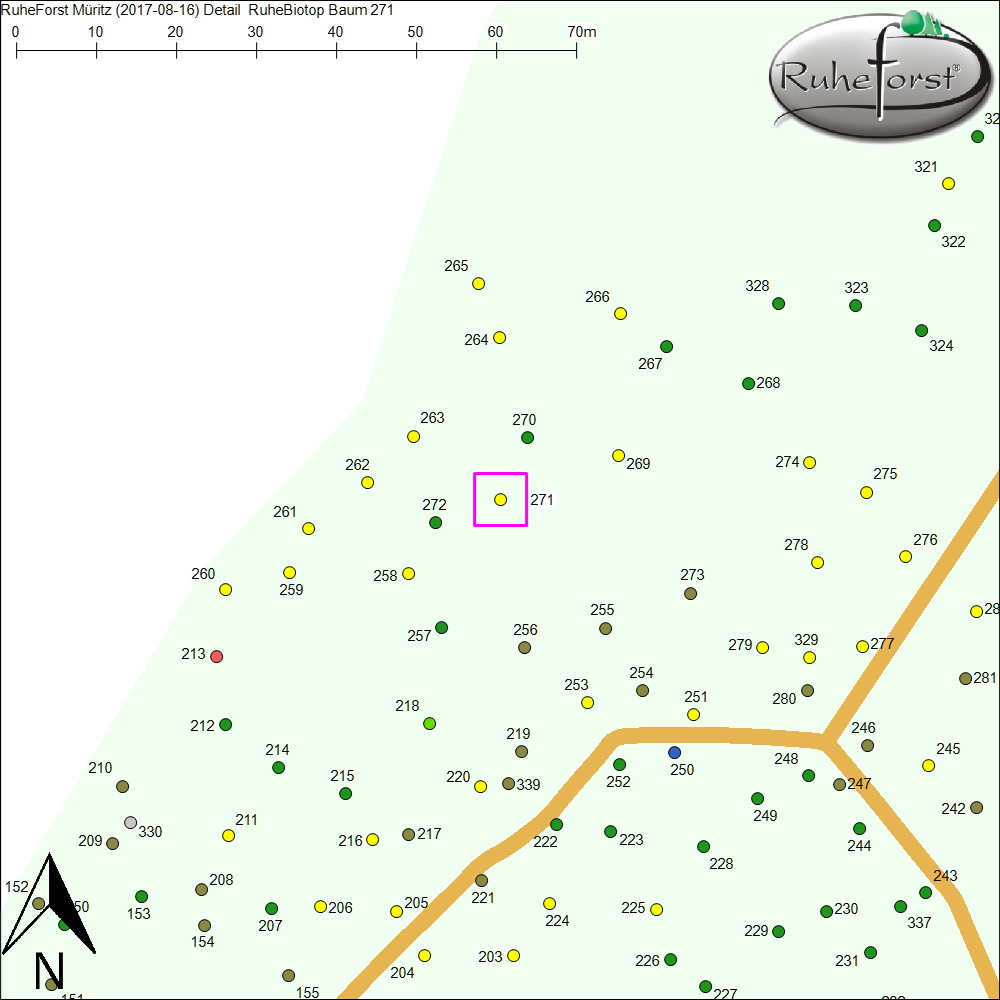Select the green tree marker 212
The height and width of the screenshot is (1000, 1000).
point(226,724)
